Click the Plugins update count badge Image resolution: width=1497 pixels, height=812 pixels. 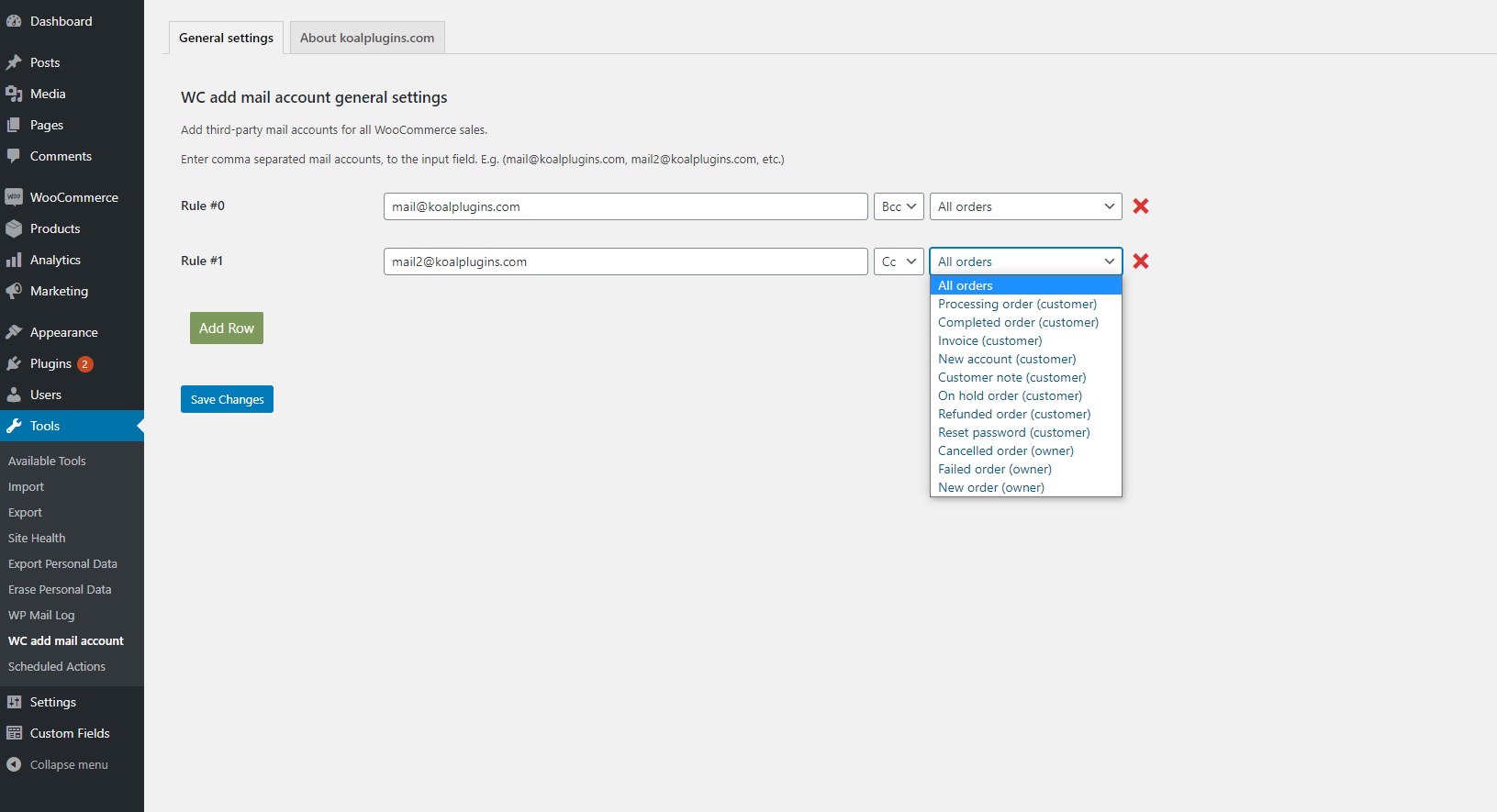pyautogui.click(x=84, y=363)
